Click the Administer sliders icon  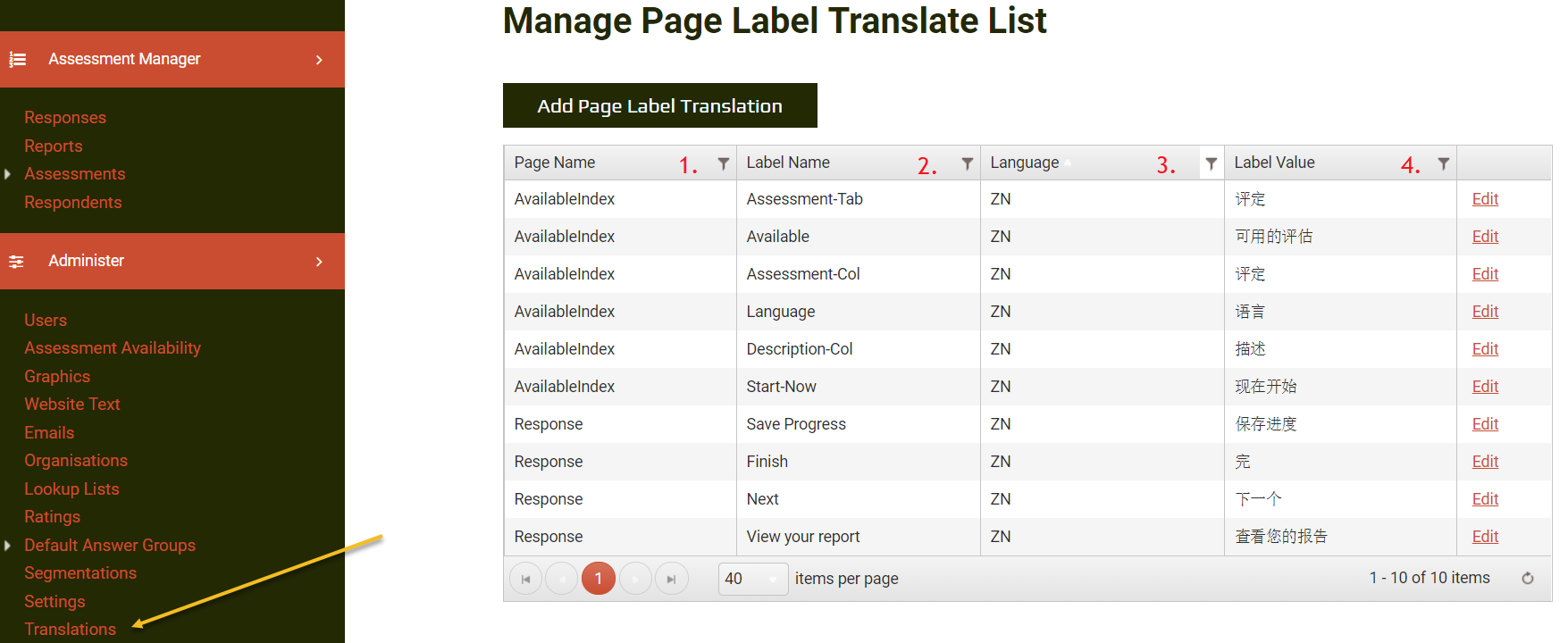click(x=16, y=262)
